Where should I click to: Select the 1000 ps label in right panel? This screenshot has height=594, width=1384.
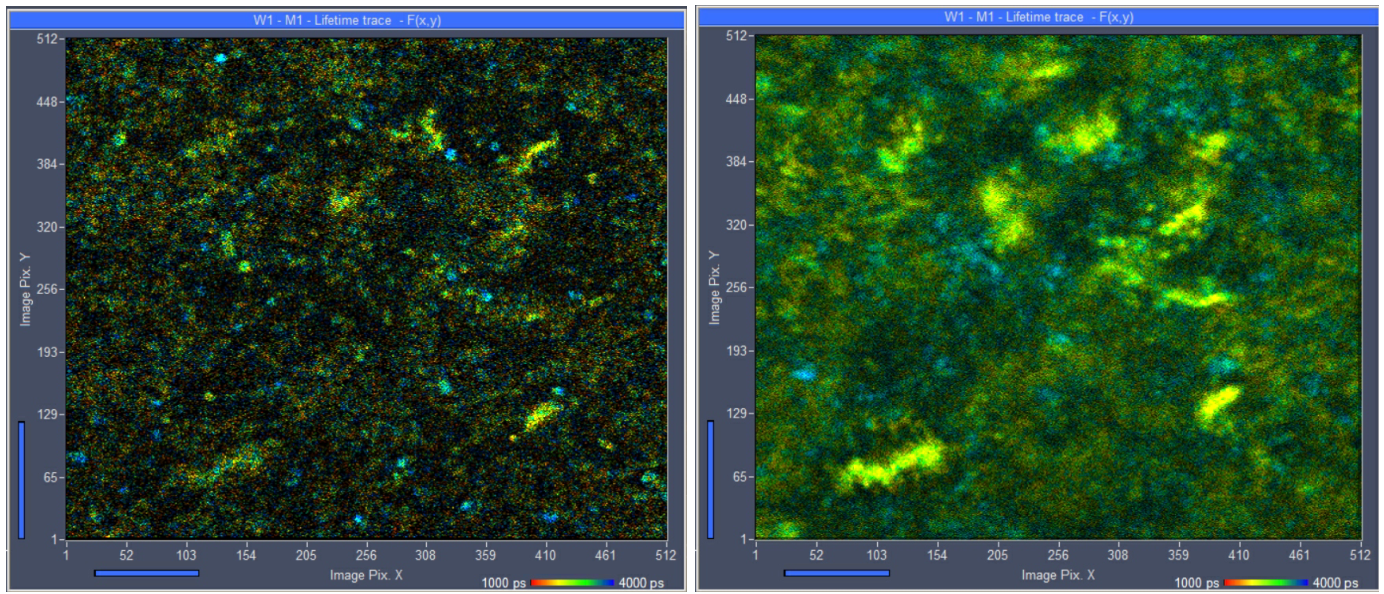pos(1196,583)
